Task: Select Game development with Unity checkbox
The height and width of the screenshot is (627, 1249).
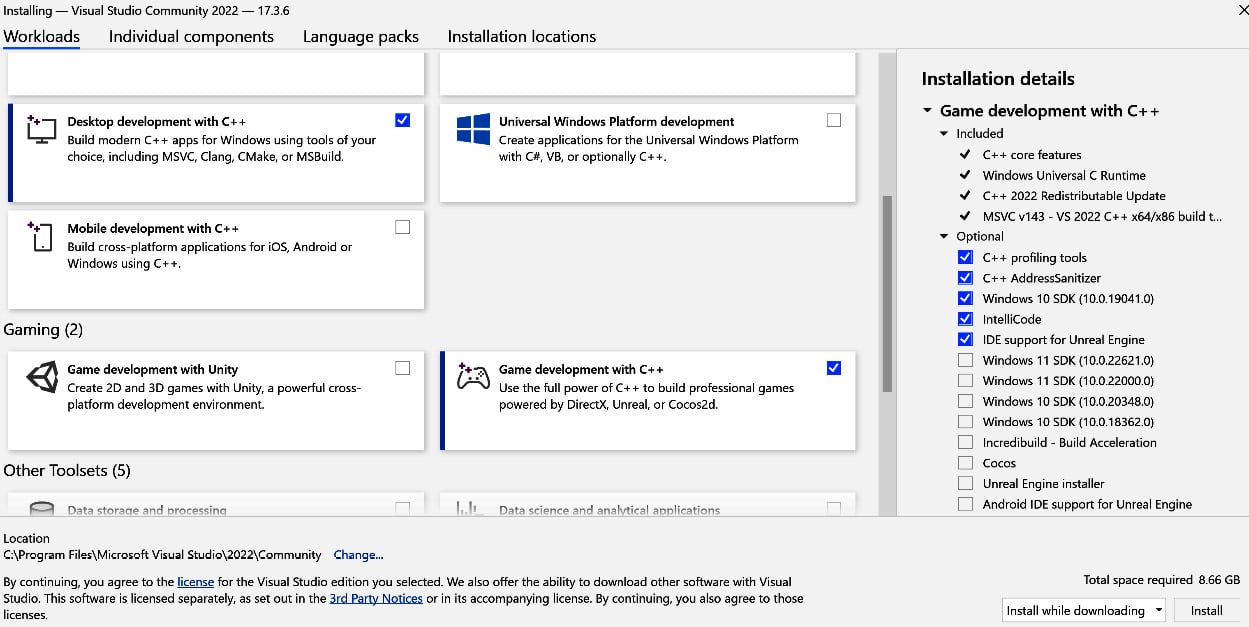Action: pyautogui.click(x=402, y=368)
